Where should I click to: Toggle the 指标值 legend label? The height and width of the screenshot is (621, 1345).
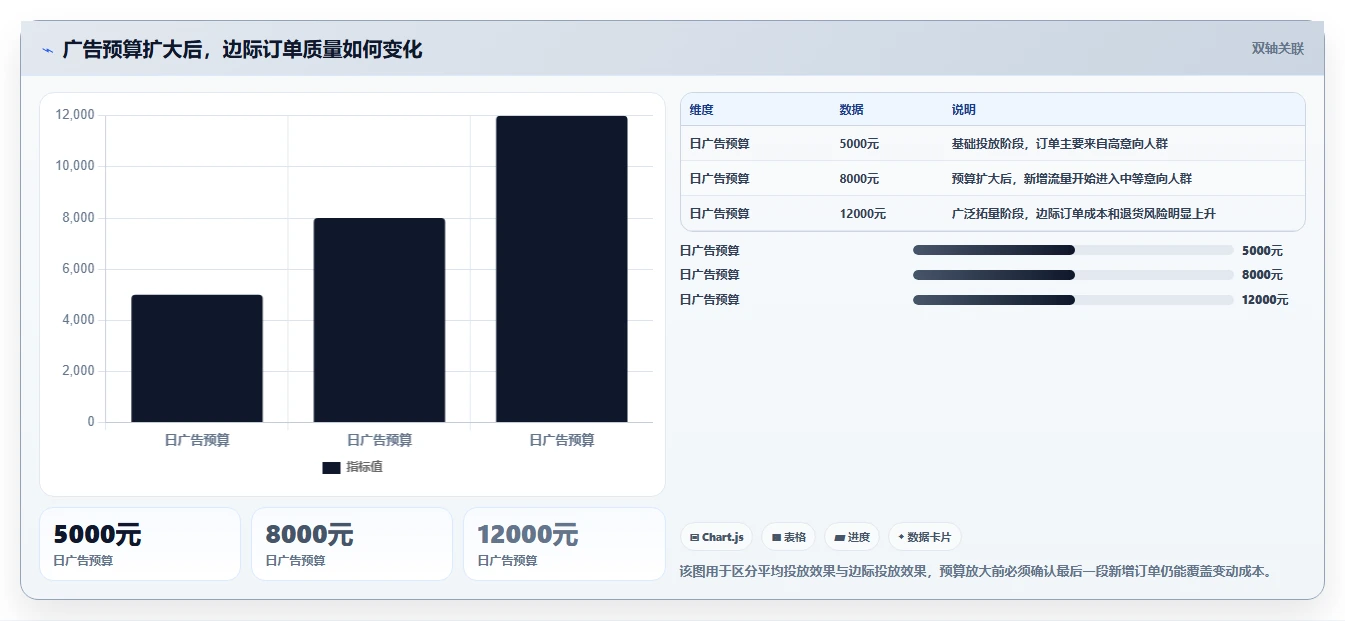[364, 468]
